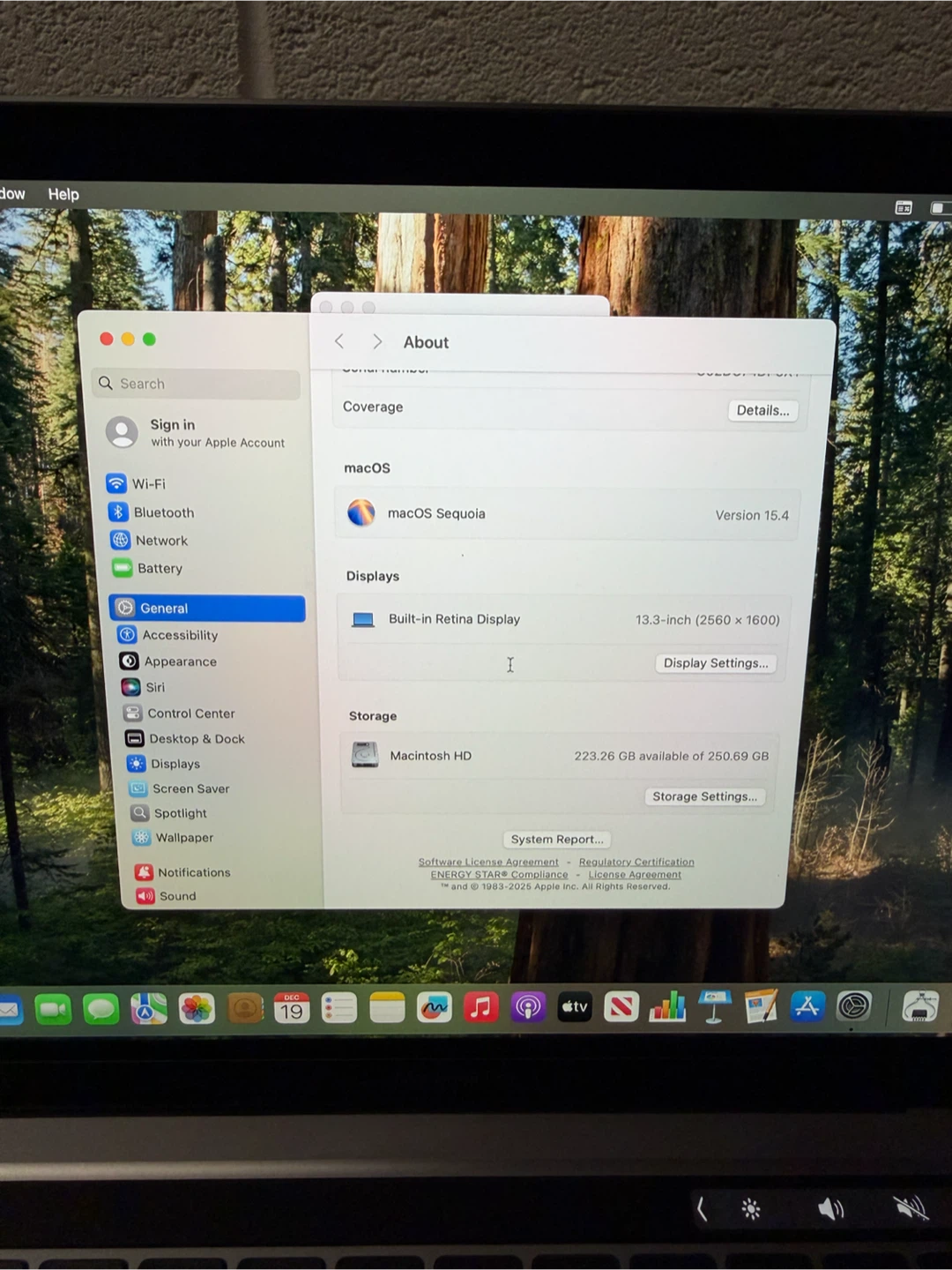
Task: Launch Numbers from the Dock
Action: (667, 1006)
